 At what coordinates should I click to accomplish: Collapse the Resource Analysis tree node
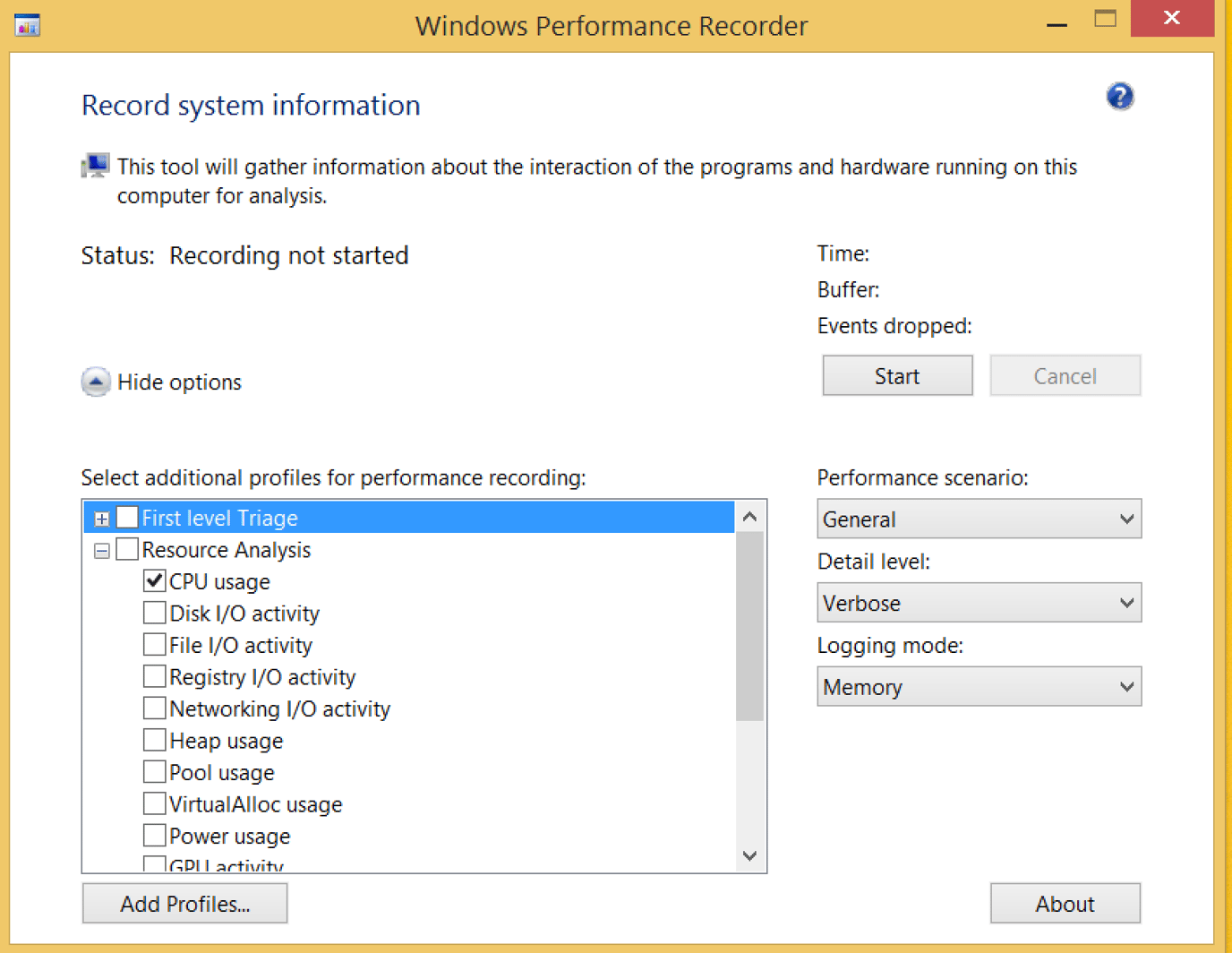[101, 549]
